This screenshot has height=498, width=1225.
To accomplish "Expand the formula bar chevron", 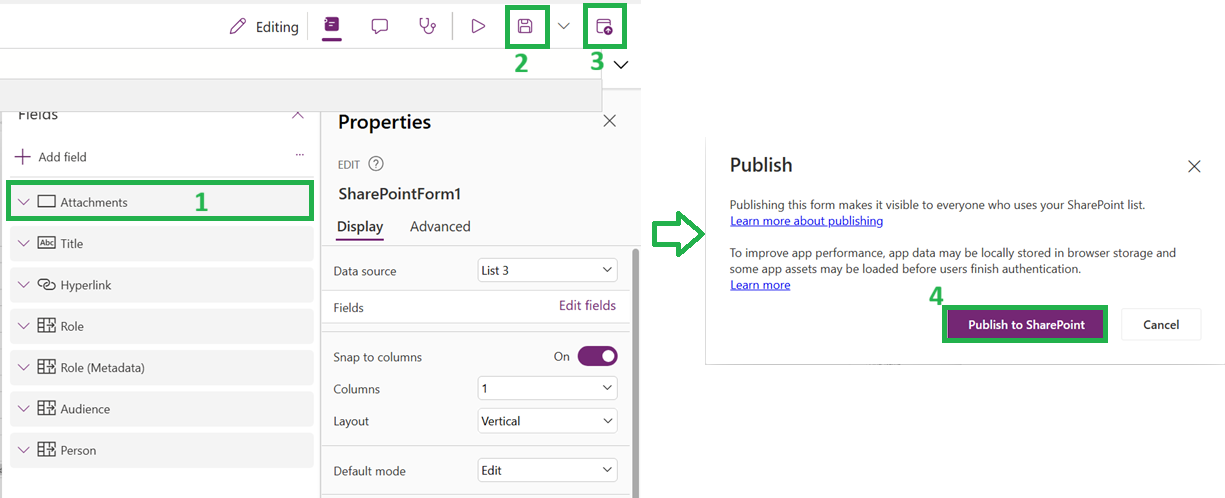I will pyautogui.click(x=621, y=65).
